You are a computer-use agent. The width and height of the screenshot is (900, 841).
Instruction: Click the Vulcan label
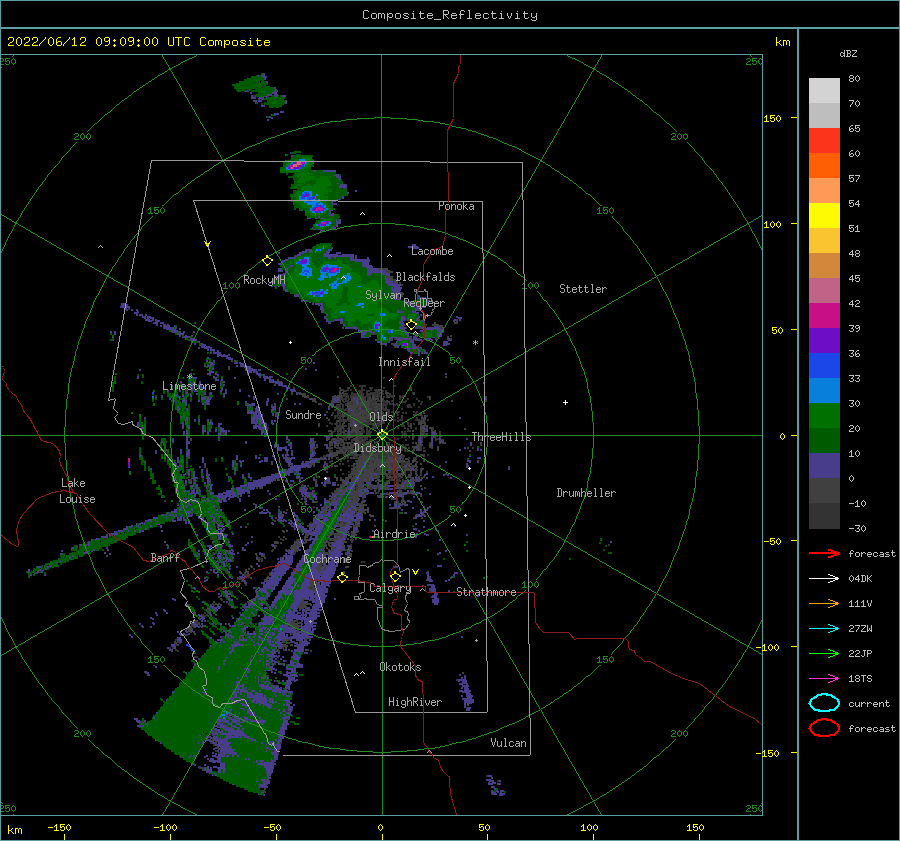508,743
